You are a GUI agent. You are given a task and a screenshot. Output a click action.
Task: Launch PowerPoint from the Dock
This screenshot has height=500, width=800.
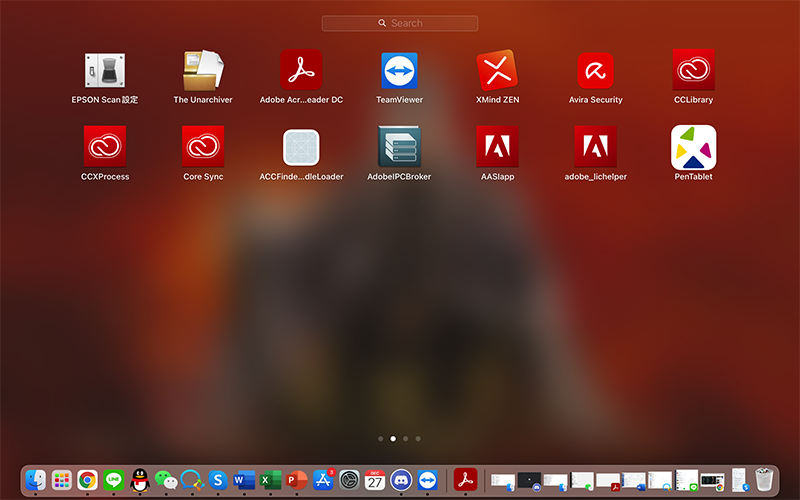pyautogui.click(x=296, y=480)
